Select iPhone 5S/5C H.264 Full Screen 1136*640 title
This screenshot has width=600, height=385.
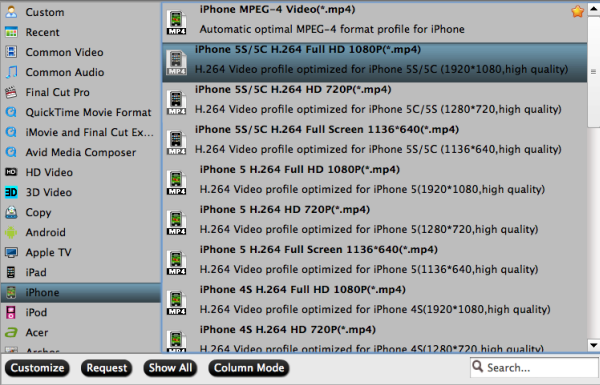(326, 129)
